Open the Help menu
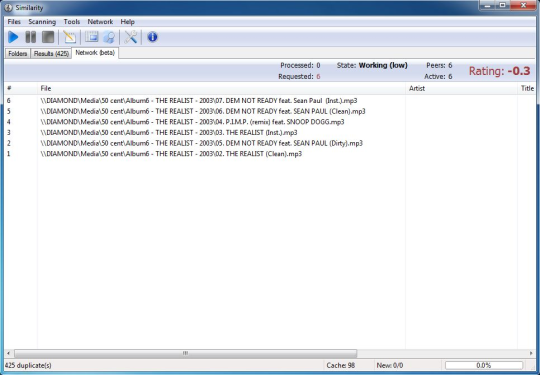540x375 pixels. coord(127,22)
